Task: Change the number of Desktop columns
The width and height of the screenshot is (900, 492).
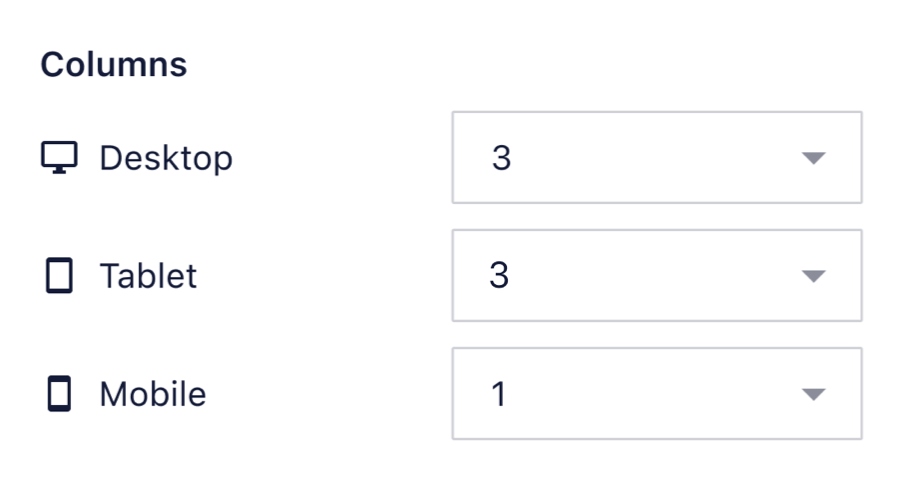Action: click(656, 158)
